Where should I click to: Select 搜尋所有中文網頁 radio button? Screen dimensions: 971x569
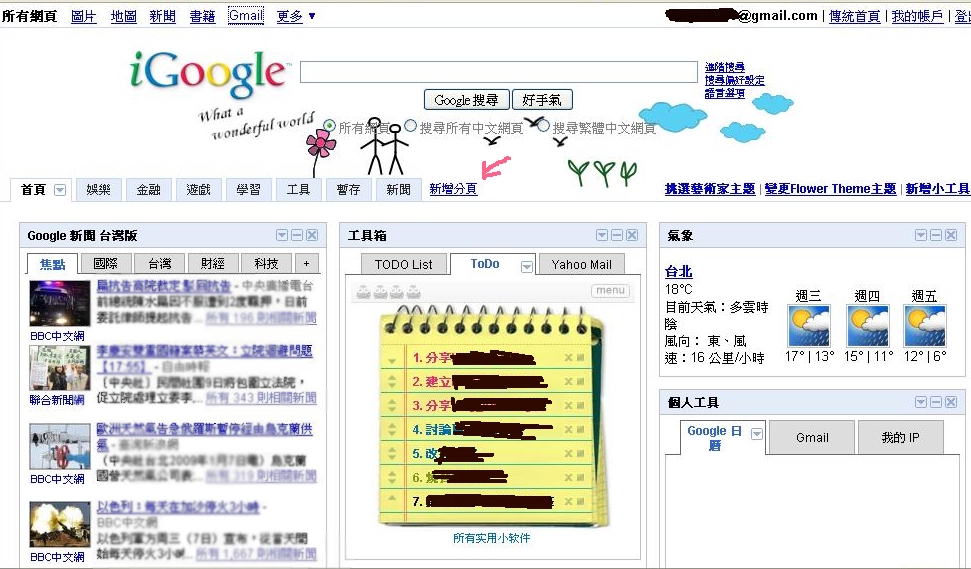point(410,126)
